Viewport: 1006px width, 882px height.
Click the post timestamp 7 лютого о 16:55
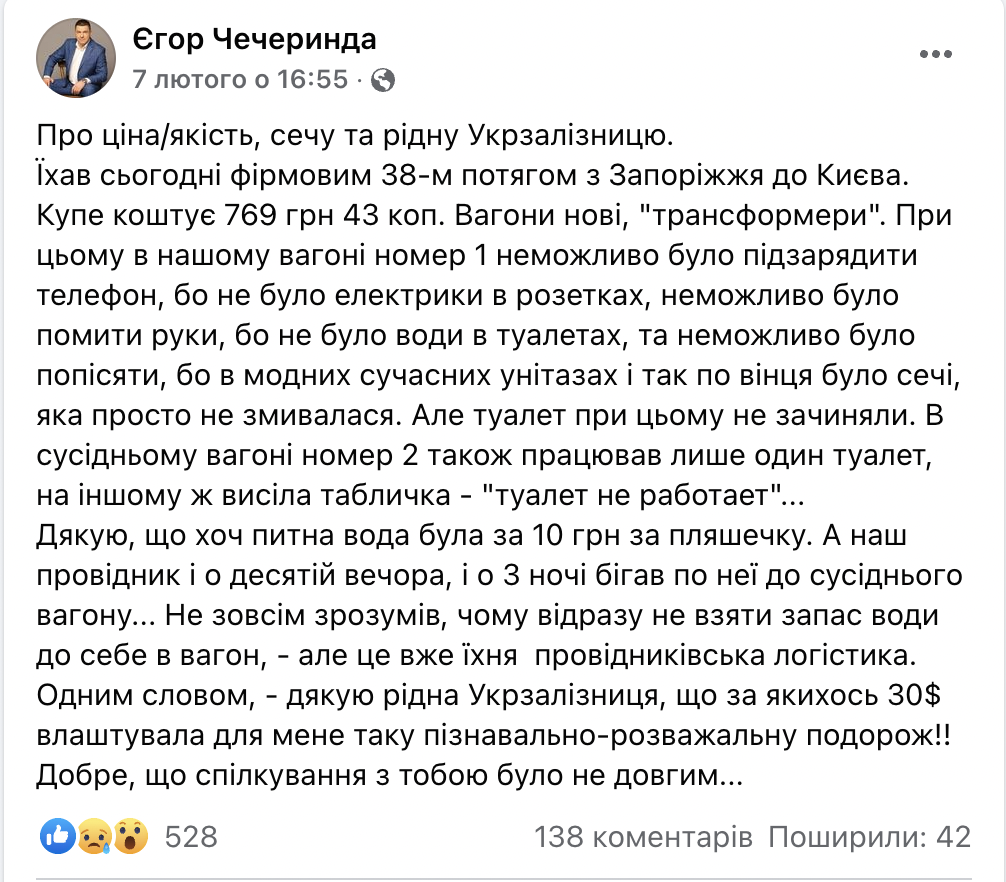point(240,79)
